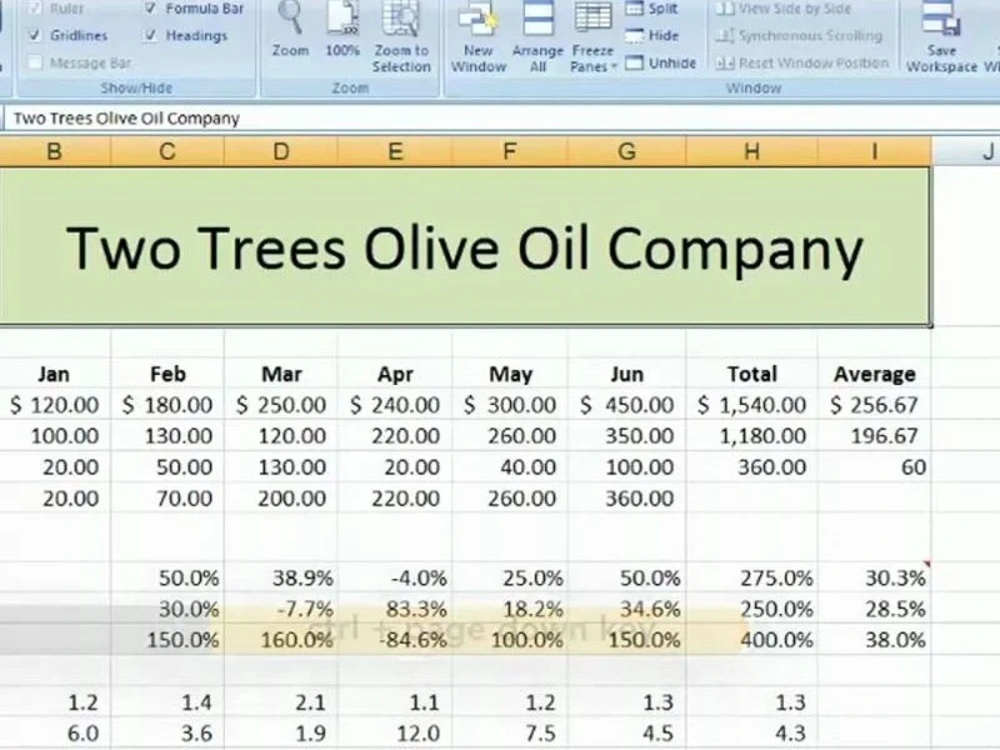Viewport: 1000px width, 750px height.
Task: Split the worksheet window
Action: point(651,8)
